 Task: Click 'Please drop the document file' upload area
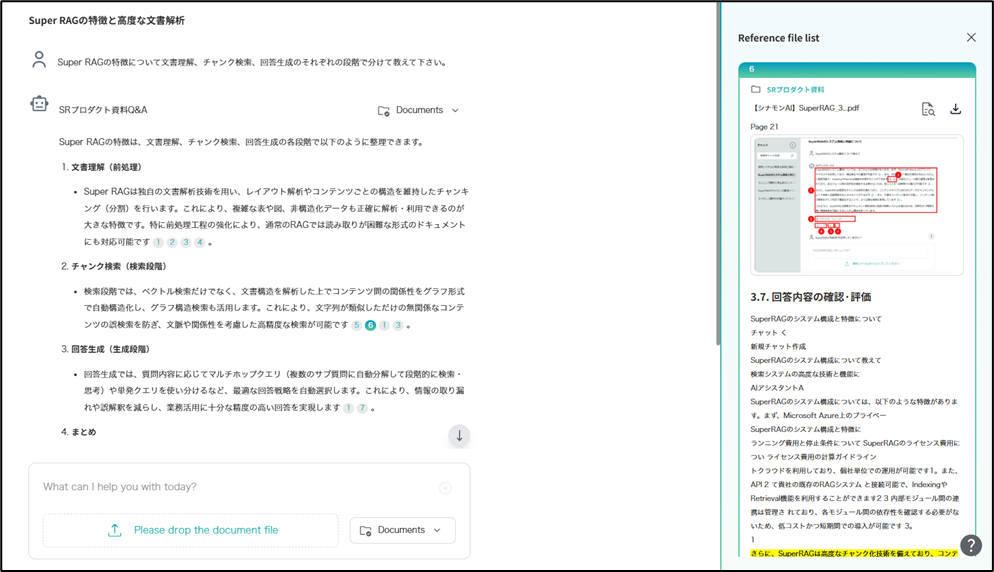(x=191, y=530)
